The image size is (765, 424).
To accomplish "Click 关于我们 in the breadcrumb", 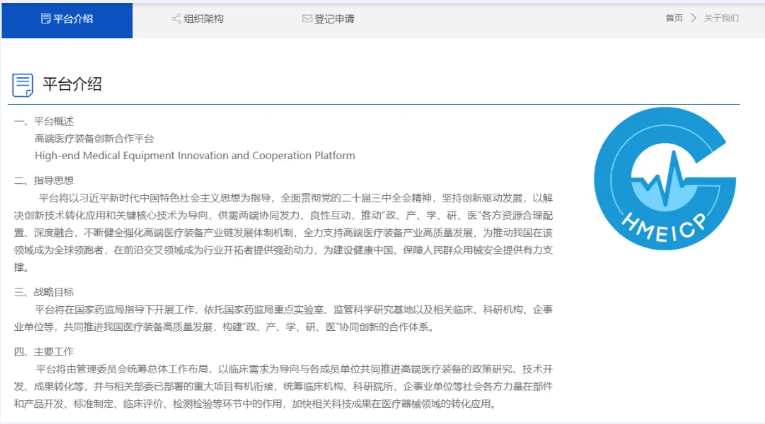I will [x=721, y=18].
